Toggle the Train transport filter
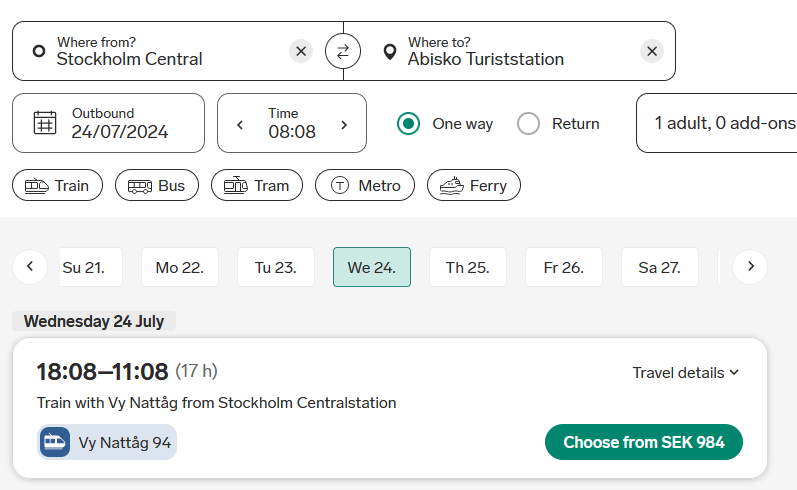 coord(57,185)
